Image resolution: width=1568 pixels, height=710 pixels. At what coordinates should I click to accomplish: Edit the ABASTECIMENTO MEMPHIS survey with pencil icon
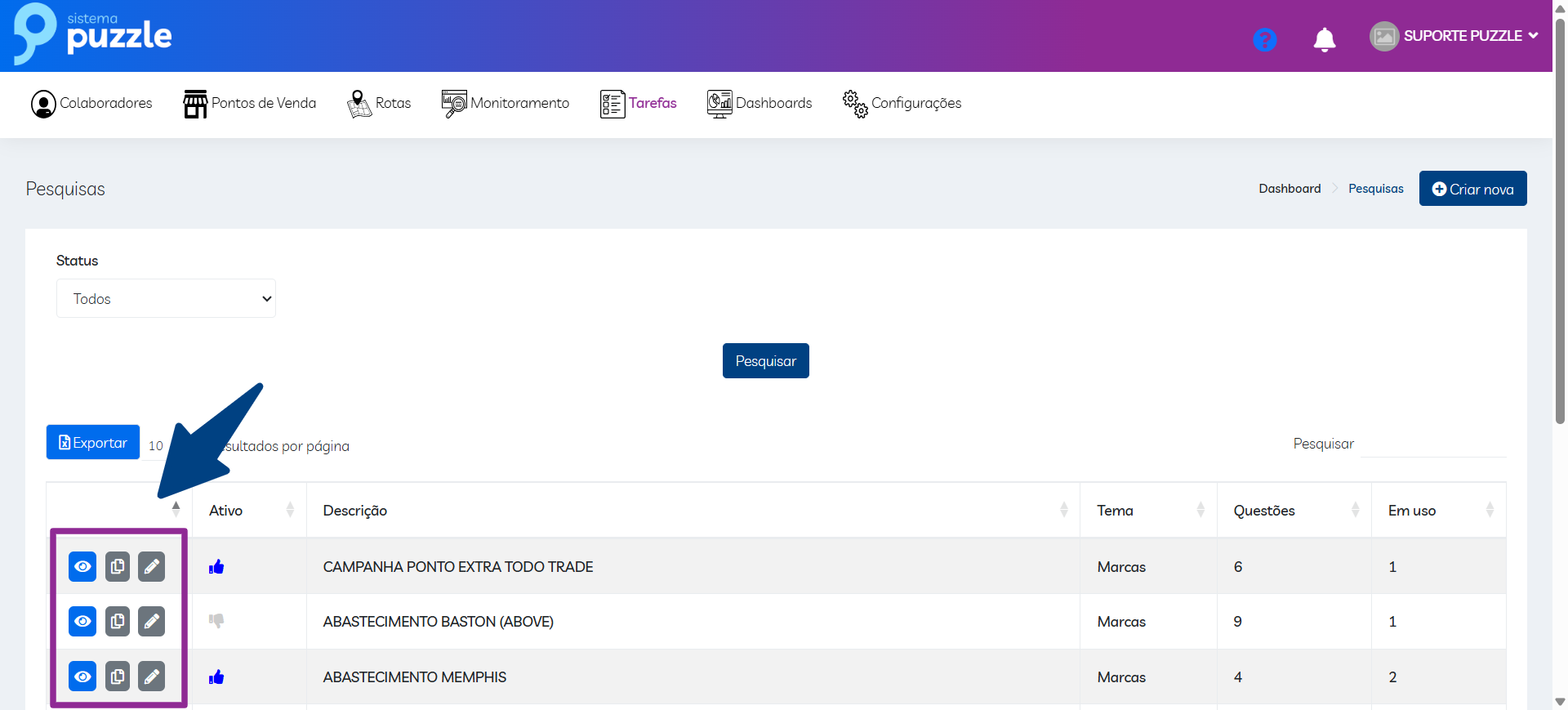152,677
